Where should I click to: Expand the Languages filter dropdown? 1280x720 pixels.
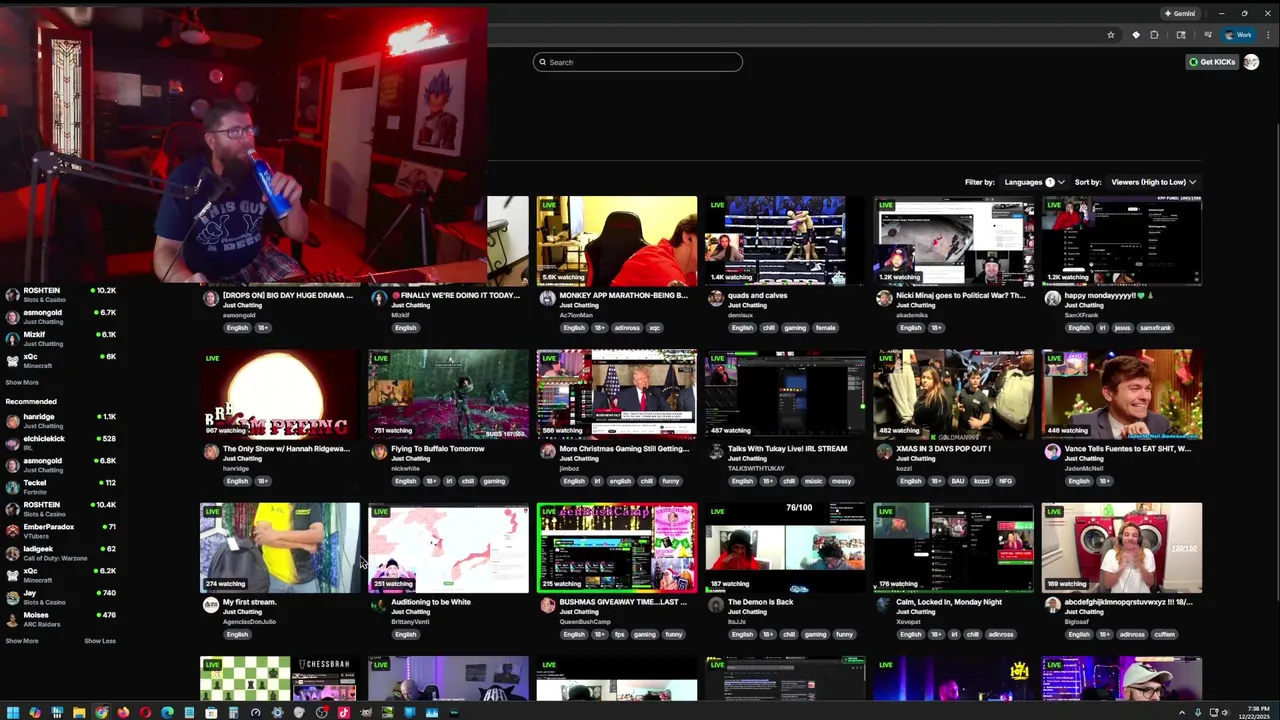1034,182
